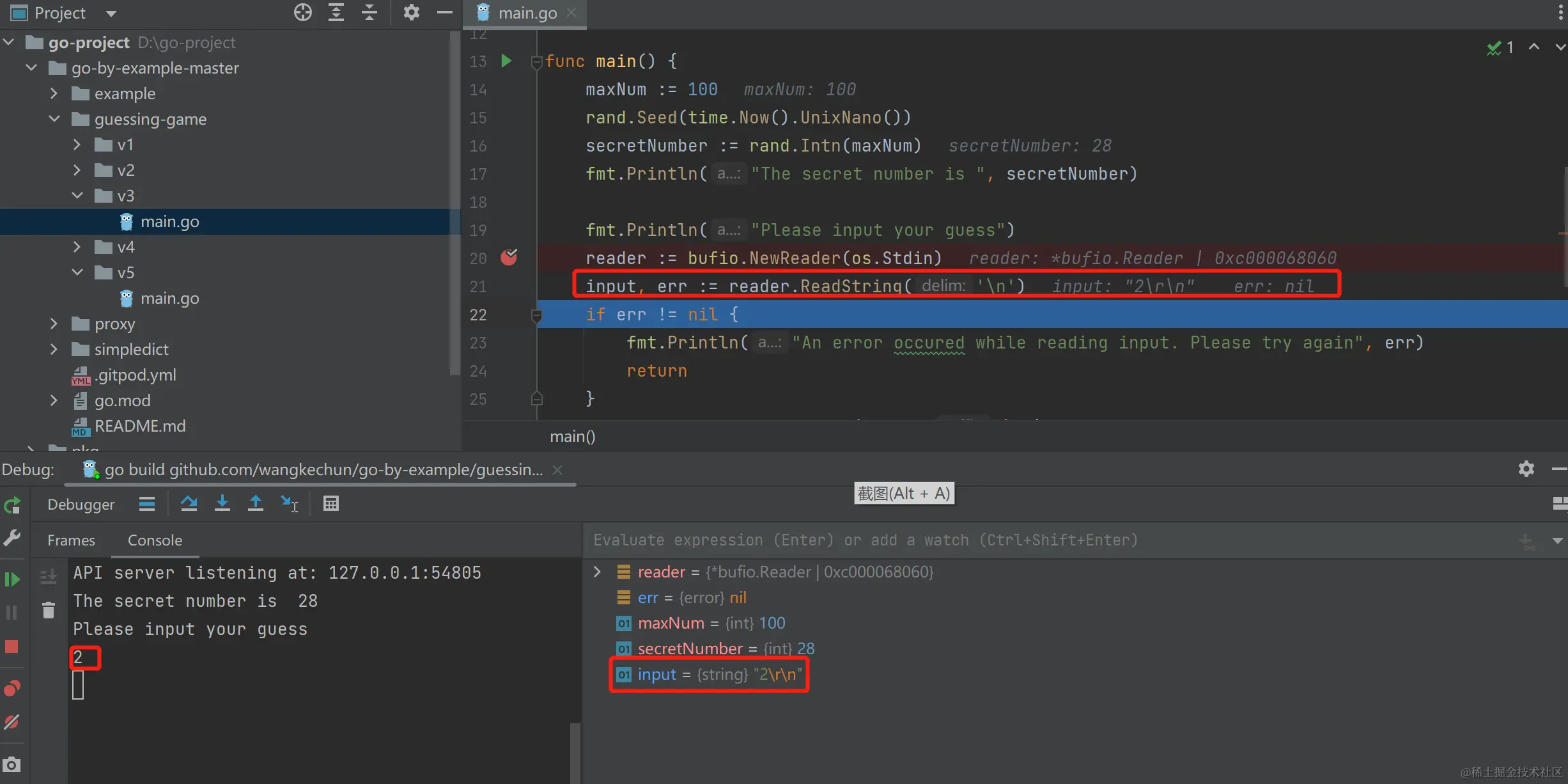Click the Evaluate expression input field
Viewport: 1568px width, 784px height.
[1023, 540]
